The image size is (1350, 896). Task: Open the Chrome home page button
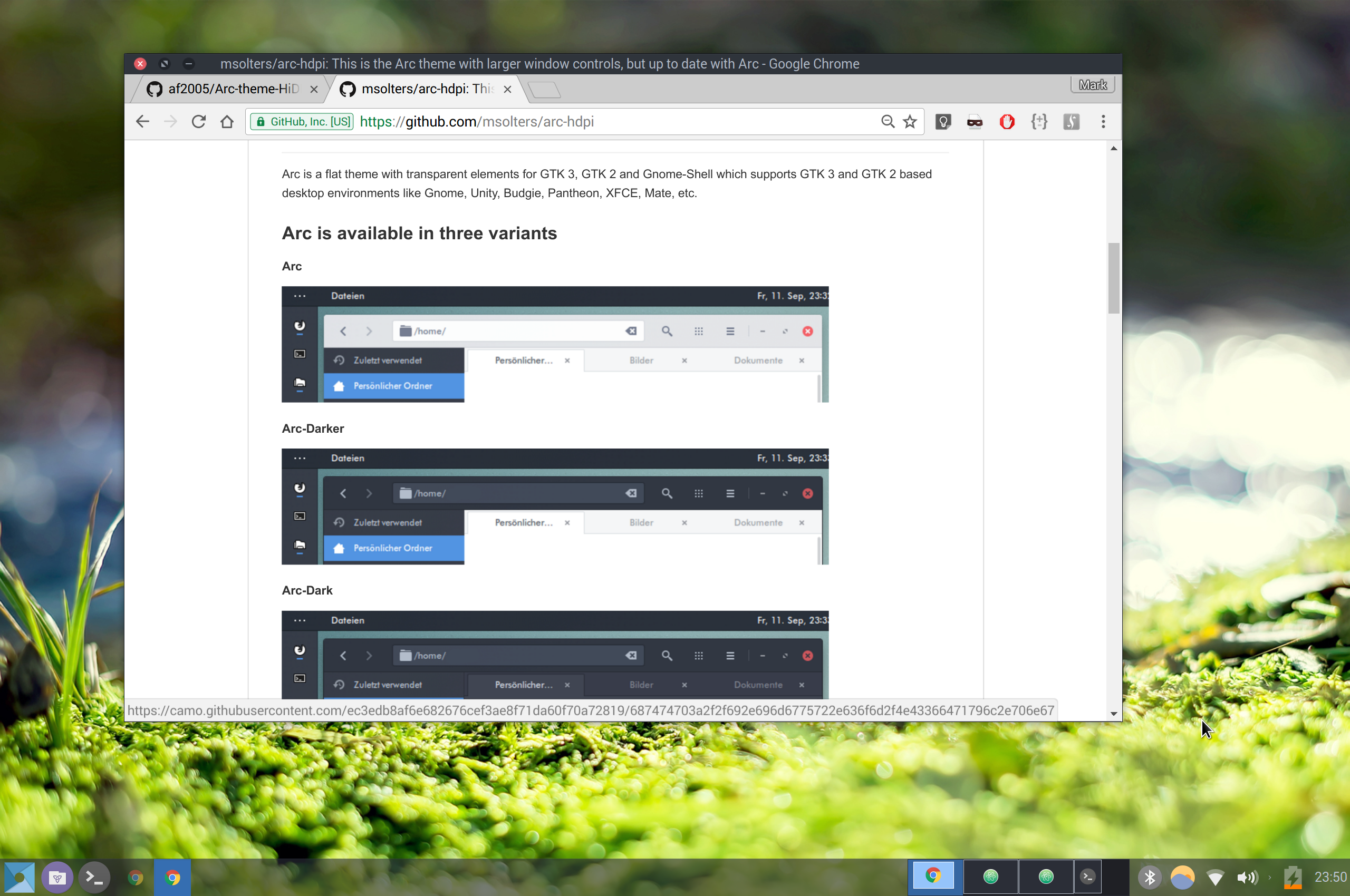pyautogui.click(x=227, y=122)
